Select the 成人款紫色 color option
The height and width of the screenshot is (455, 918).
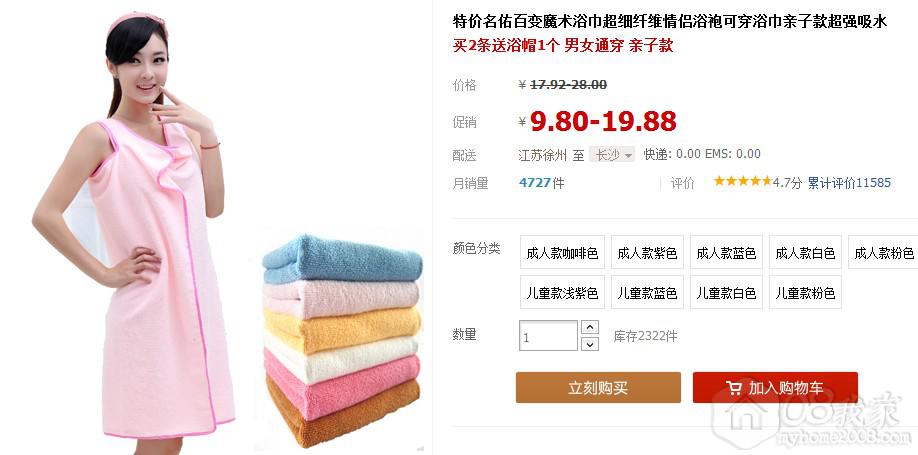coord(647,252)
